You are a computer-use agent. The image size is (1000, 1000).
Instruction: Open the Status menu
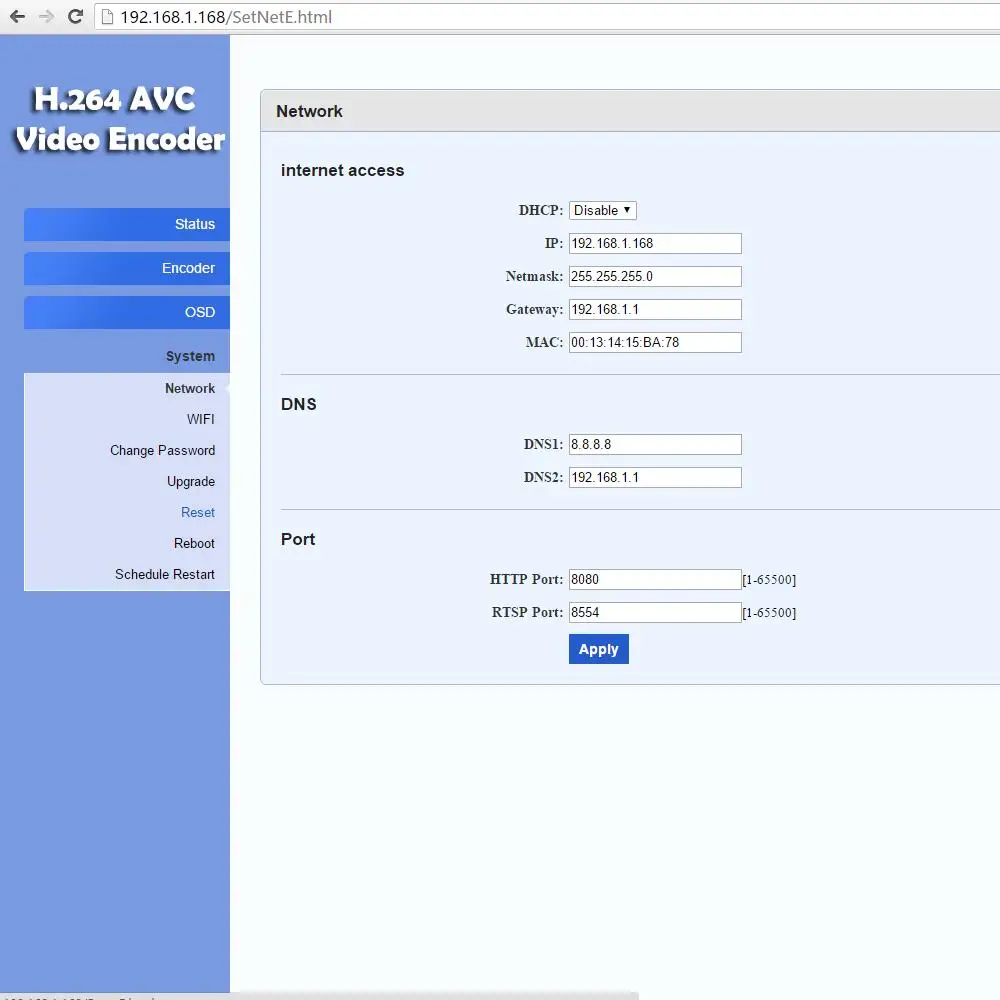click(x=127, y=224)
